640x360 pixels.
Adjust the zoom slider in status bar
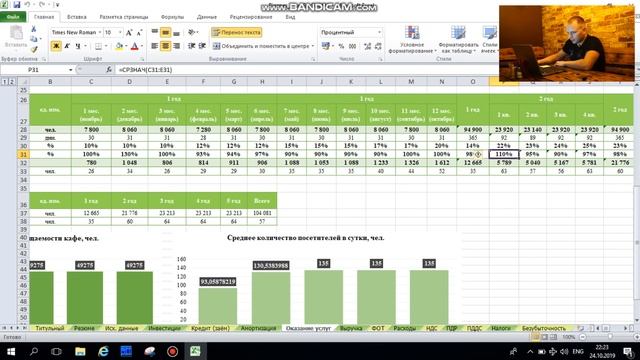(610, 337)
